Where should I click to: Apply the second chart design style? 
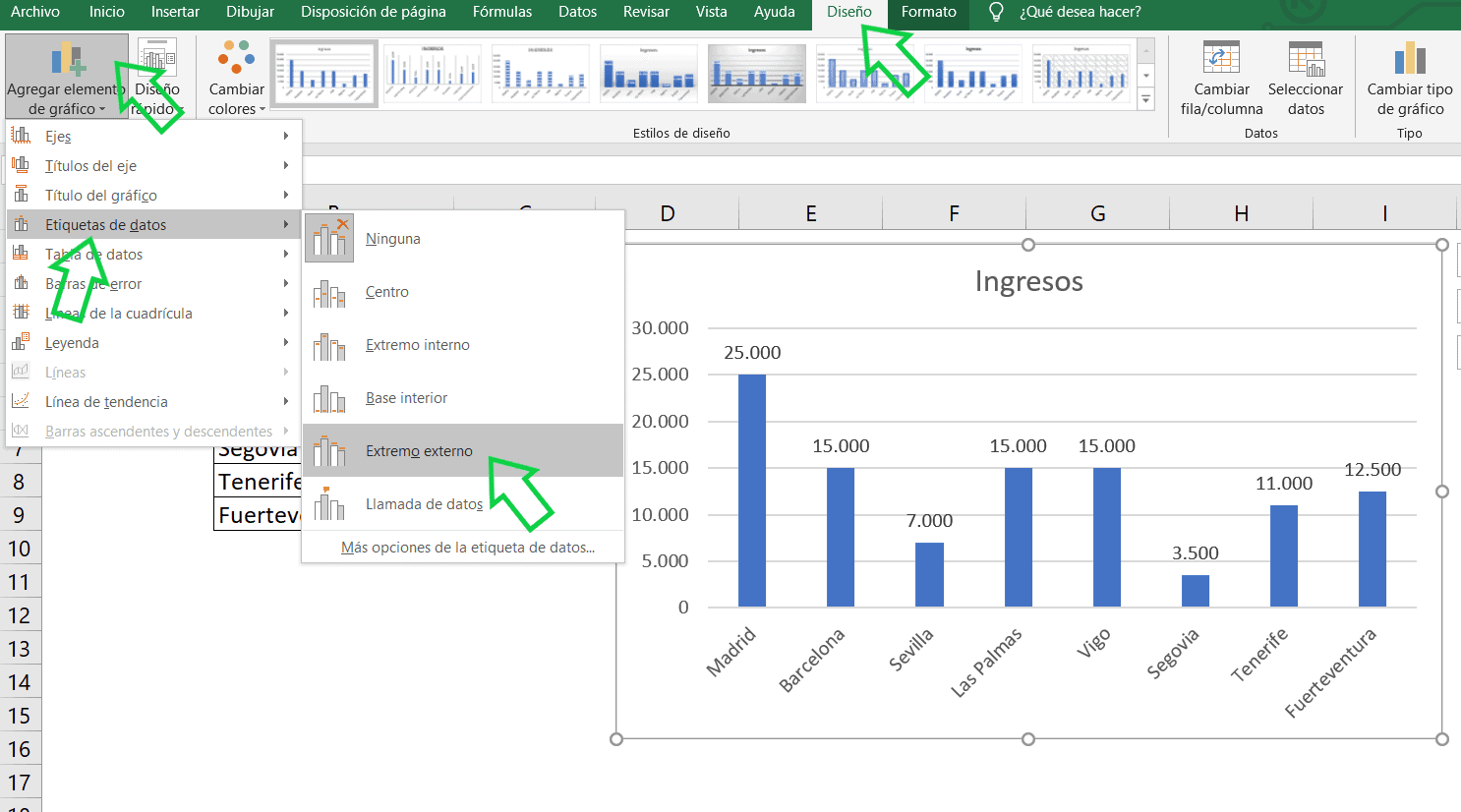(433, 73)
